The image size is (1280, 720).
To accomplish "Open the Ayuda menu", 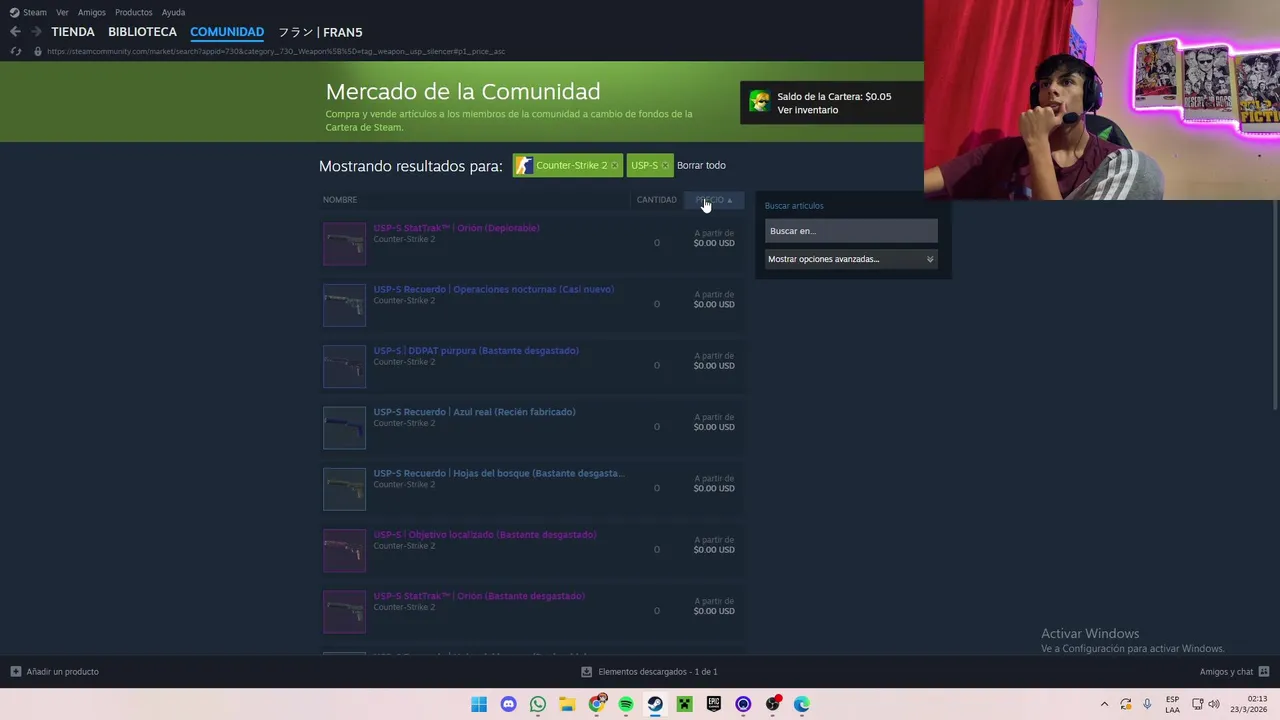I will [173, 12].
